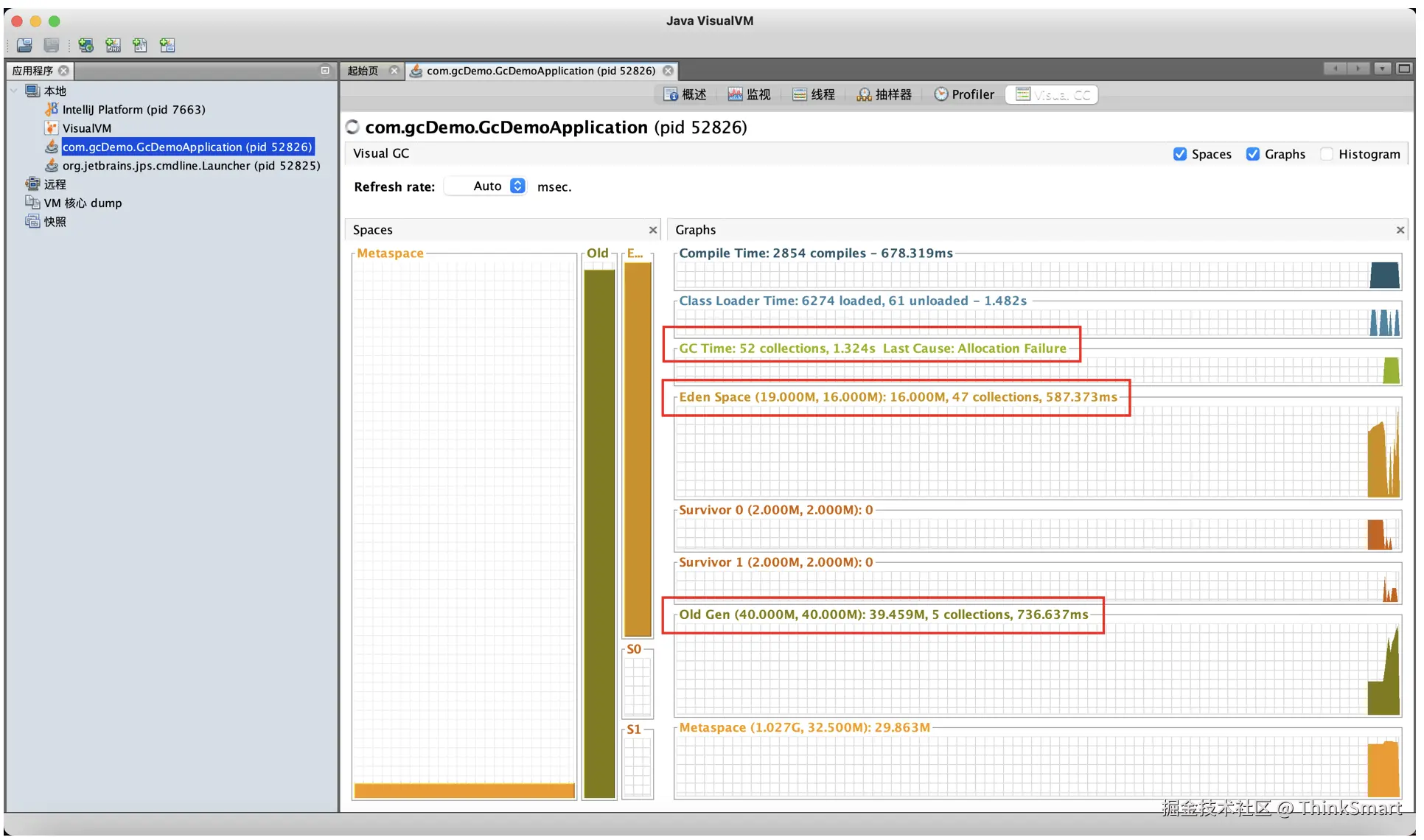The image size is (1424, 840).
Task: Enable the Histogram checkbox
Action: [1326, 154]
